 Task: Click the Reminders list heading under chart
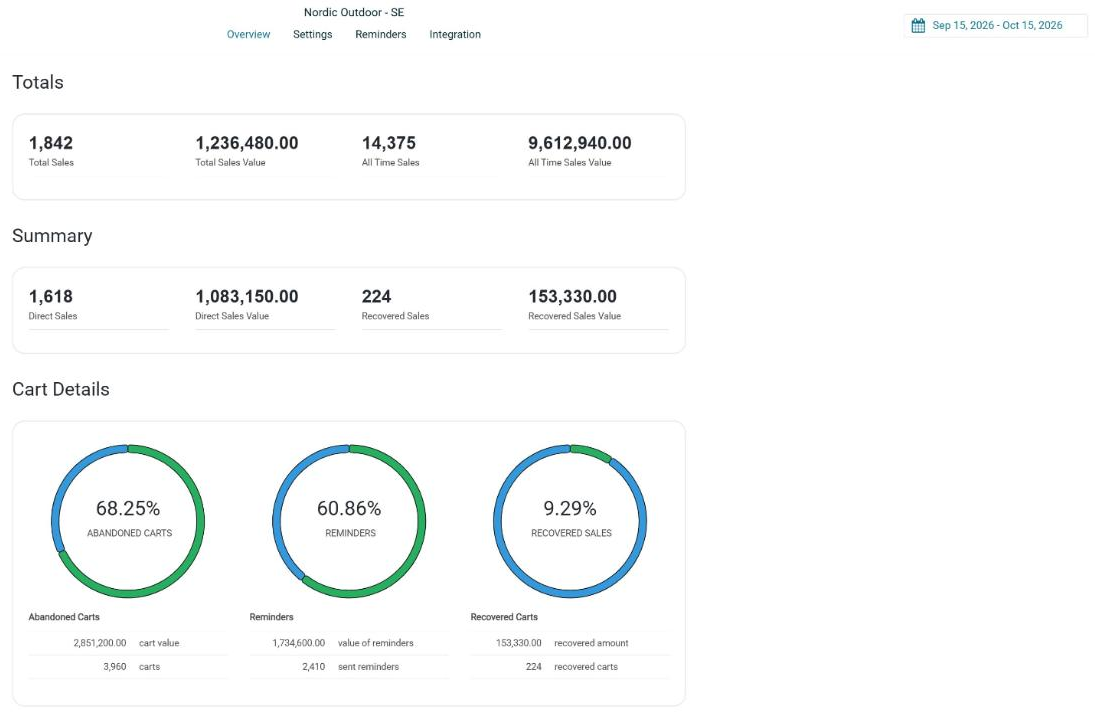[272, 617]
